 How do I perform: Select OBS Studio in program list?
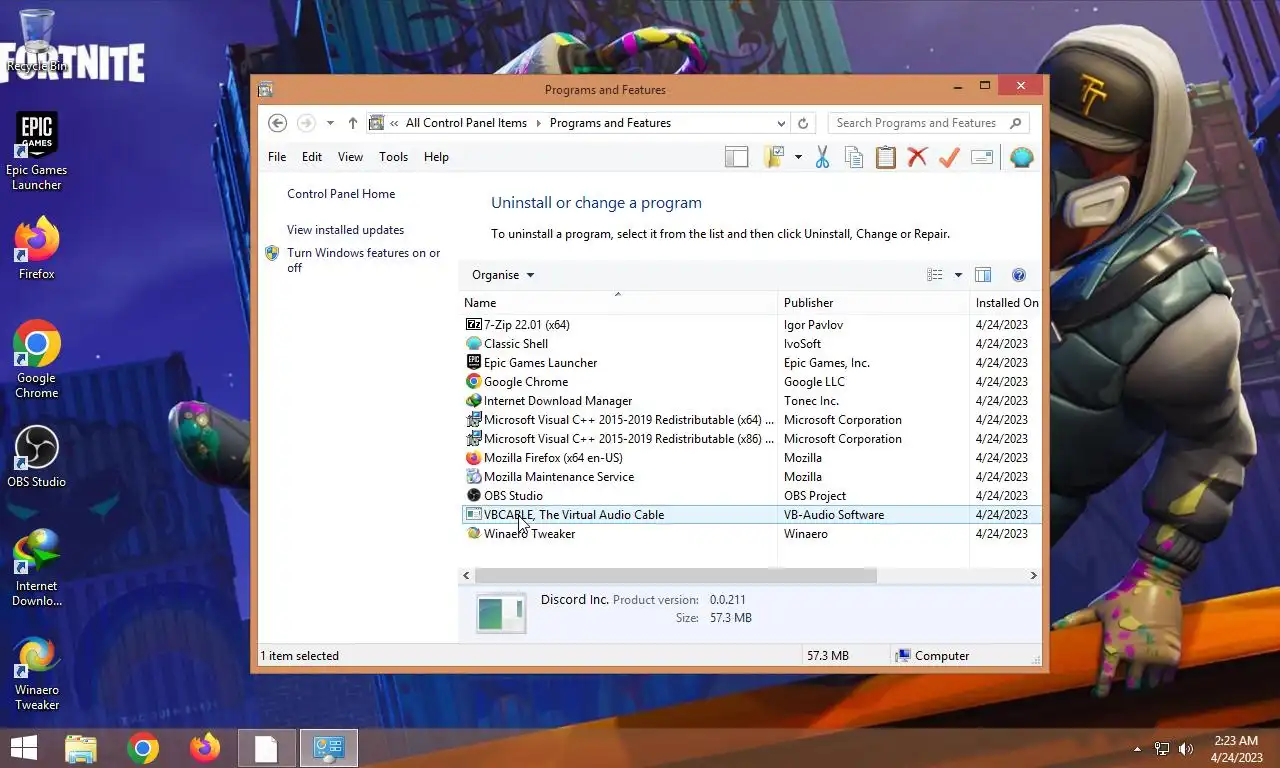751,496
